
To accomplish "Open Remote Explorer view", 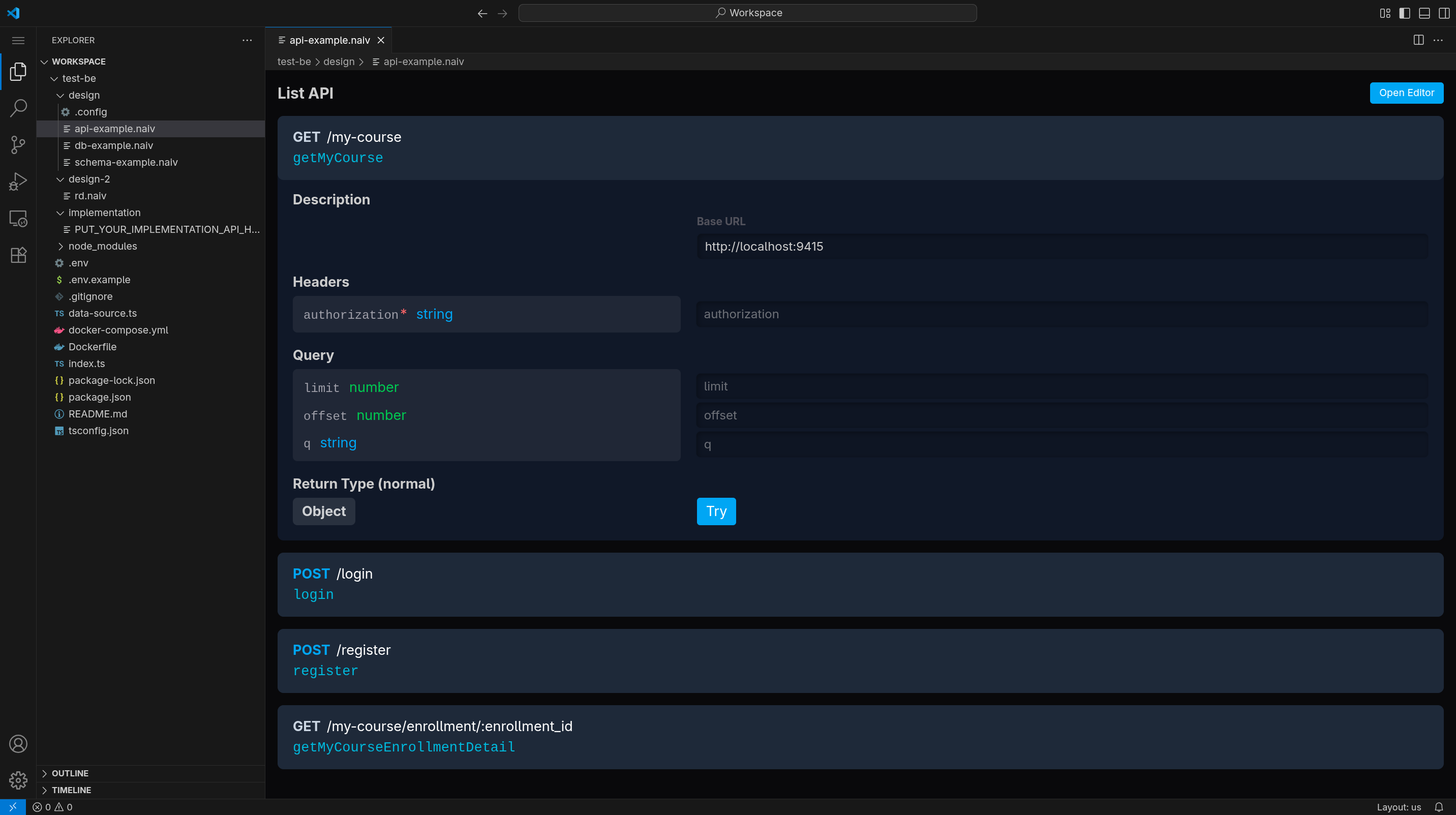I will 18,218.
